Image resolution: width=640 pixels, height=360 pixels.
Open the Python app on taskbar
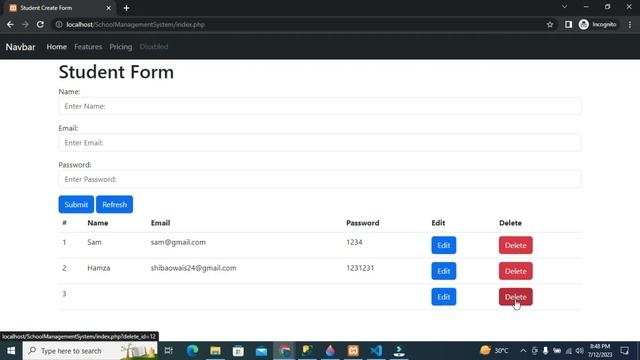(x=307, y=351)
